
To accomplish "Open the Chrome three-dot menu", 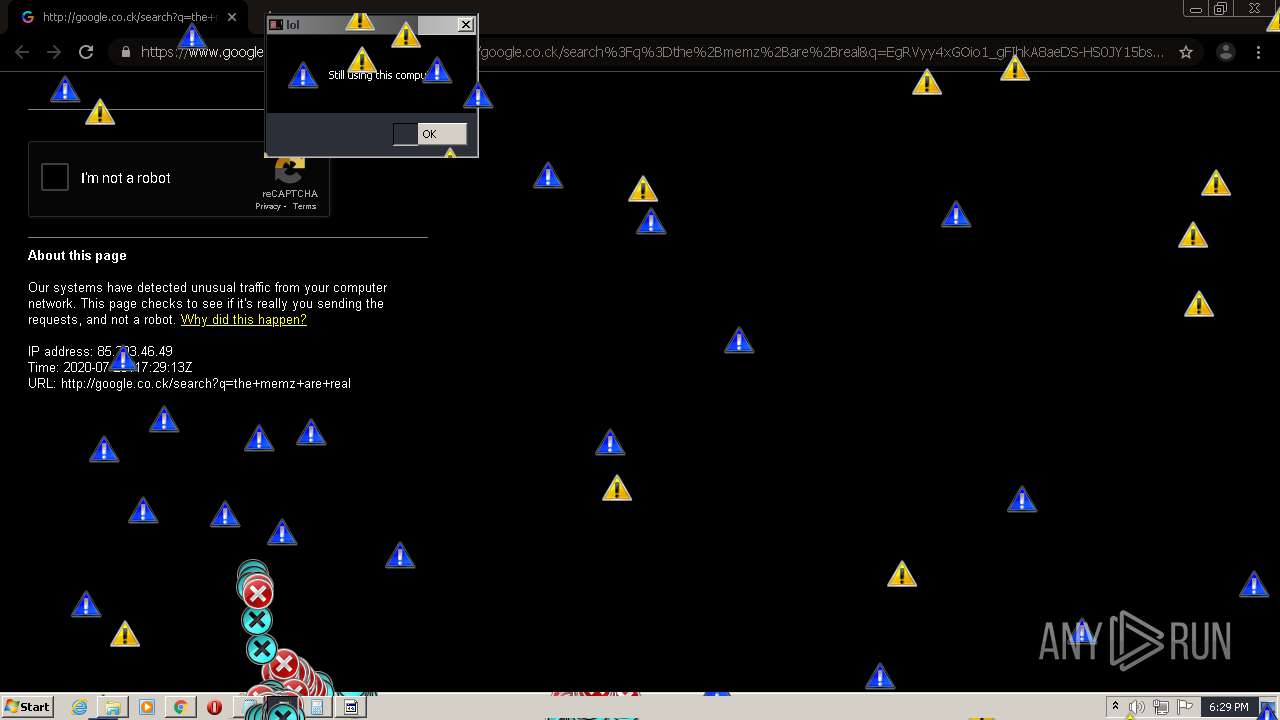I will coord(1259,52).
